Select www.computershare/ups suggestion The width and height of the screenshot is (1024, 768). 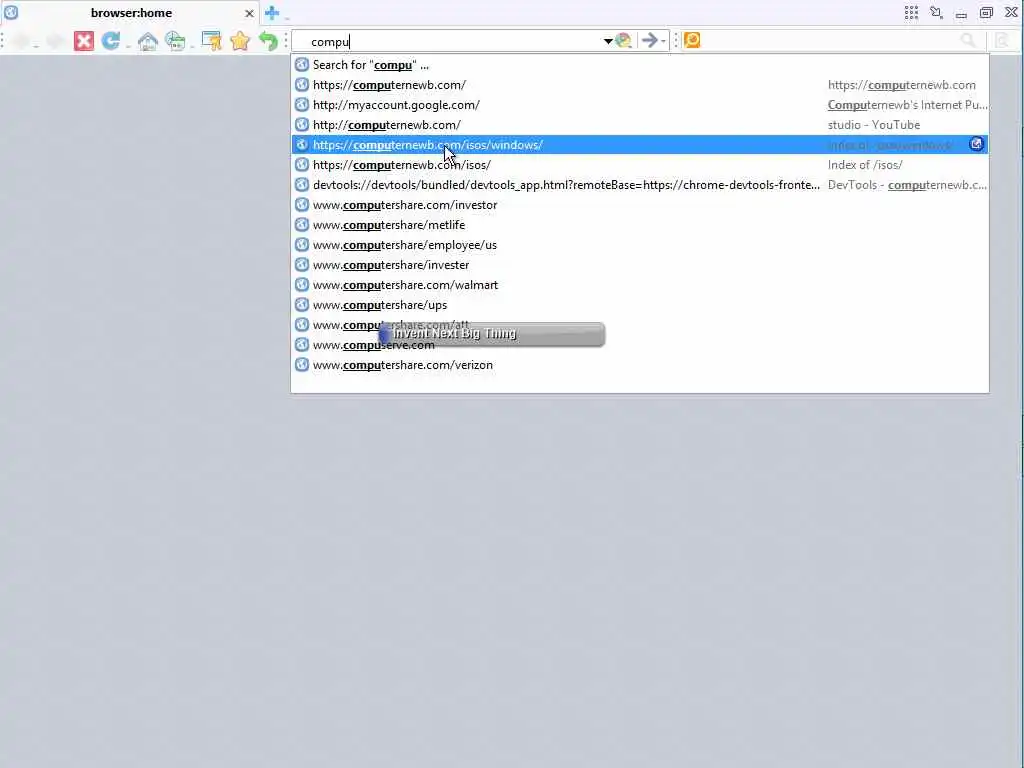coord(640,305)
